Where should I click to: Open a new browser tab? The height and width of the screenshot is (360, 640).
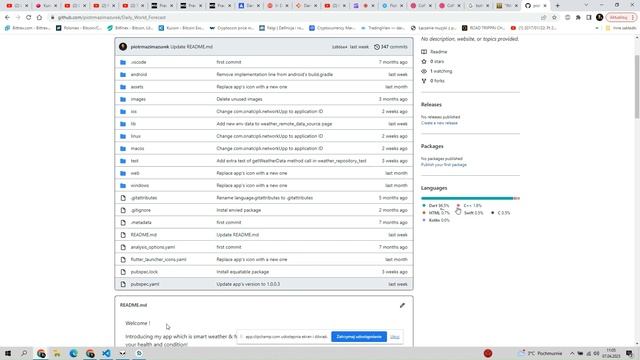558,6
